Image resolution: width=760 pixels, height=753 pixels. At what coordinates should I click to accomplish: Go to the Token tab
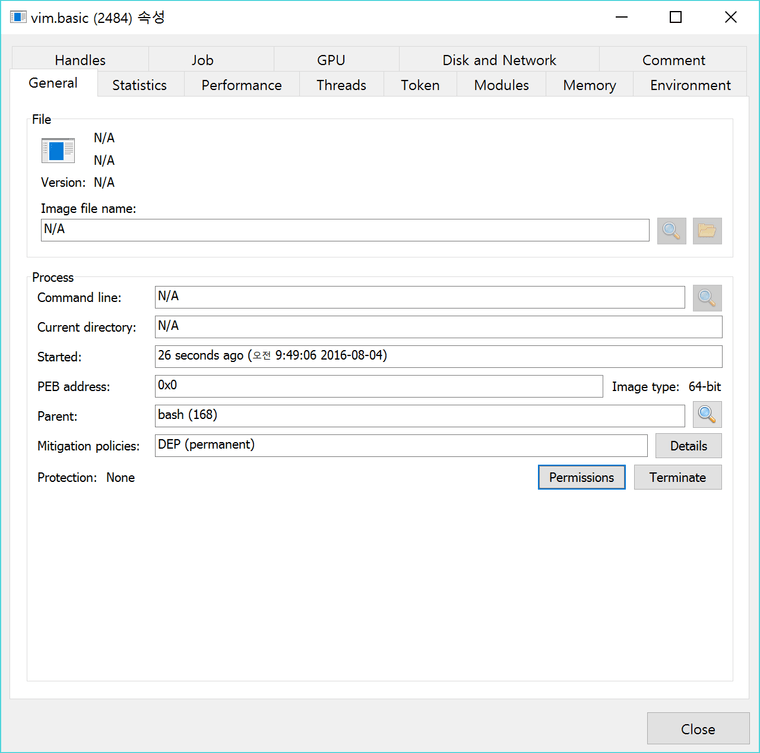tap(420, 85)
